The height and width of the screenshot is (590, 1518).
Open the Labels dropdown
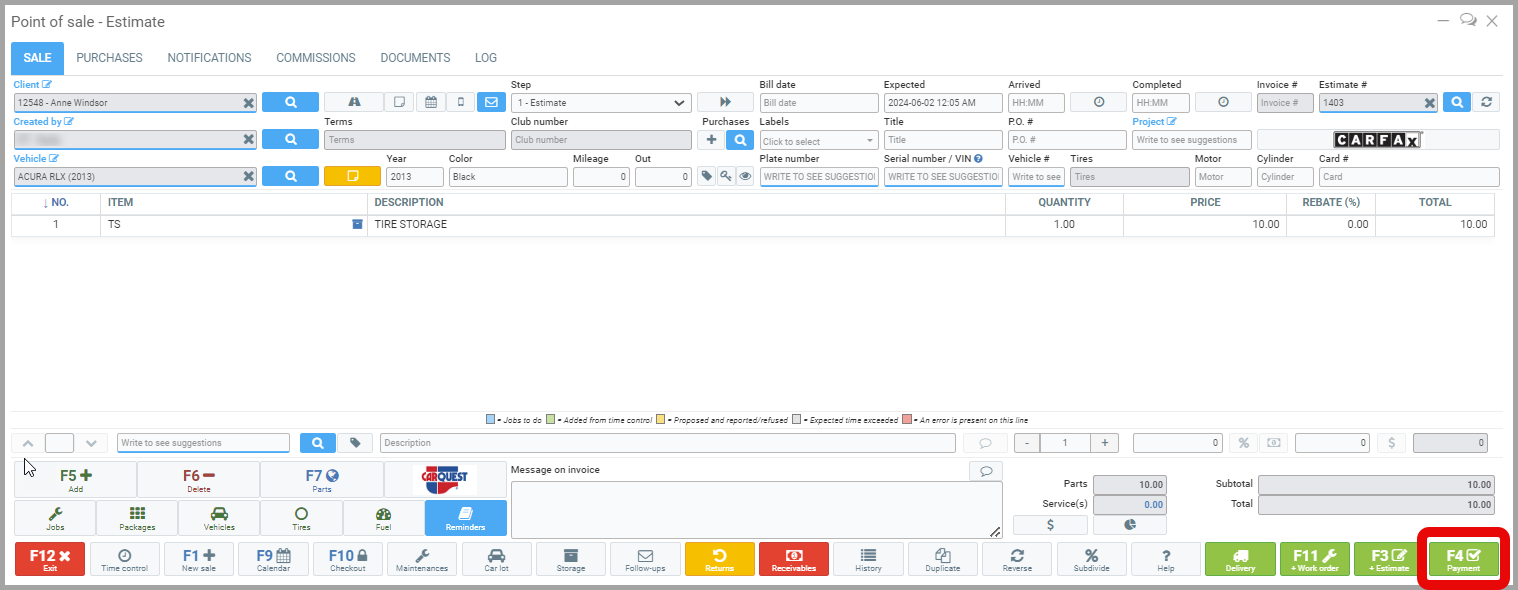(818, 141)
